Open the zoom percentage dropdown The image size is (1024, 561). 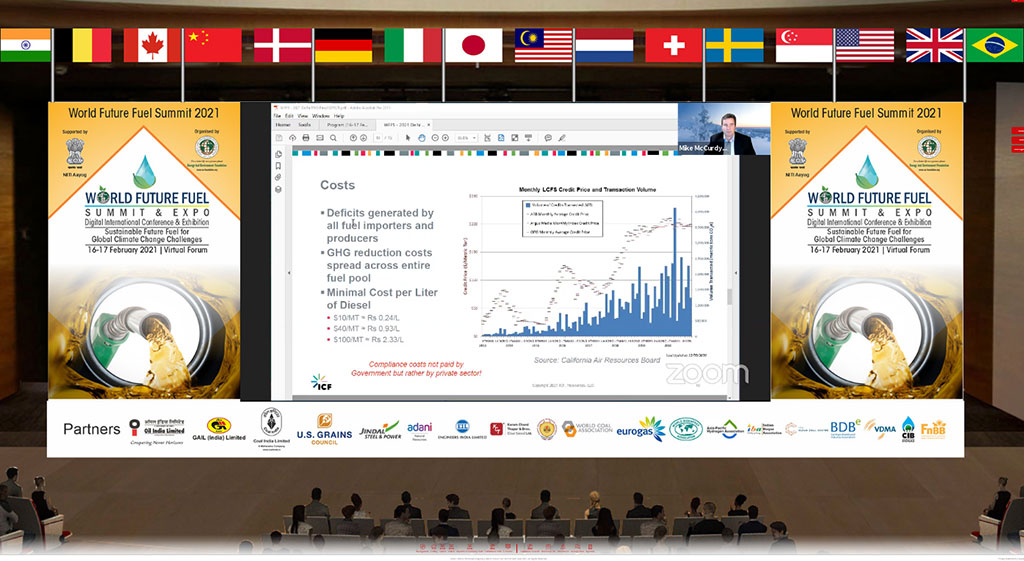pyautogui.click(x=474, y=138)
